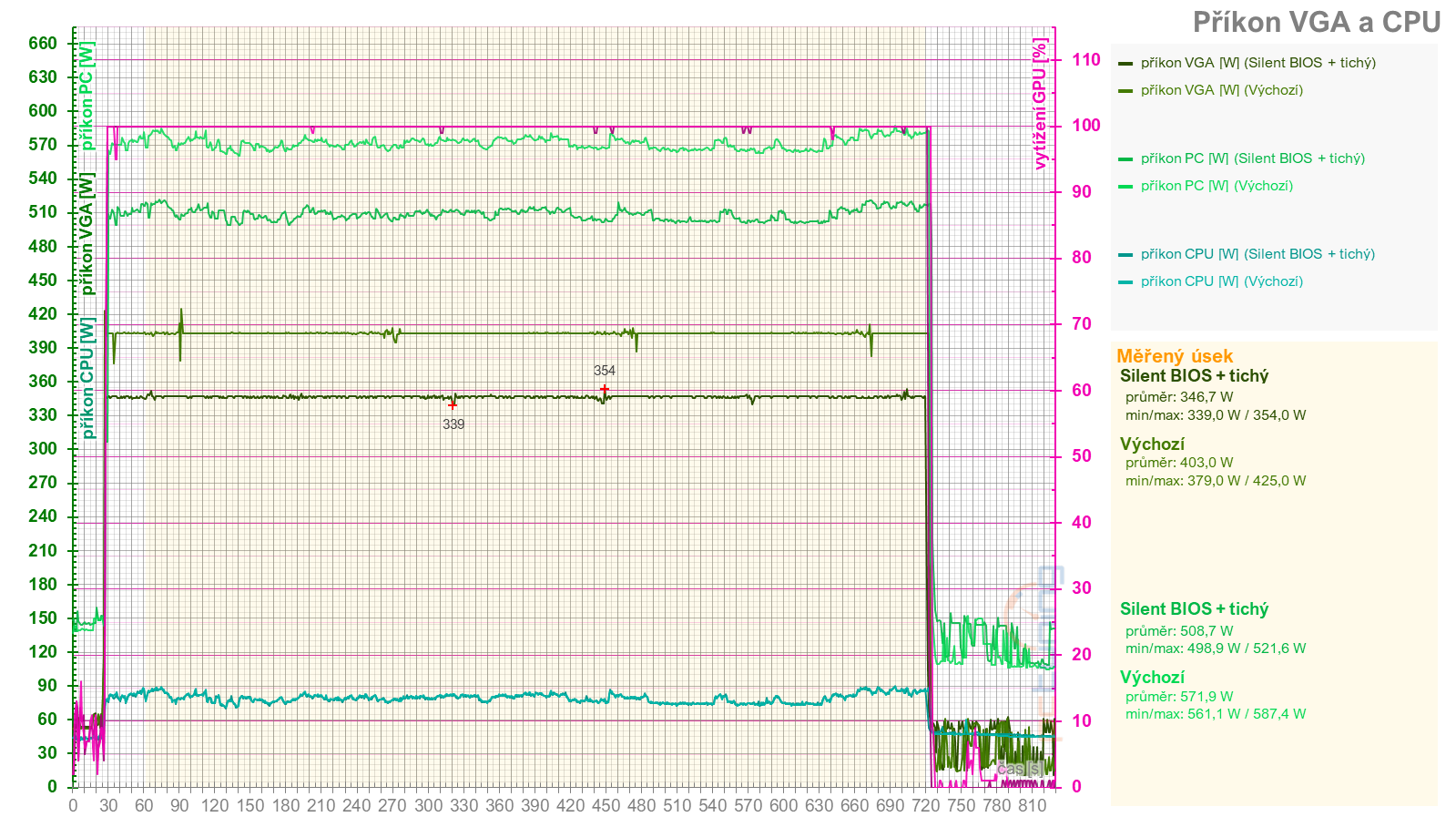Select legend entry 'příkon CPU [W] (Silent BIOS + tichý)'
1456x817 pixels.
(x=1257, y=254)
